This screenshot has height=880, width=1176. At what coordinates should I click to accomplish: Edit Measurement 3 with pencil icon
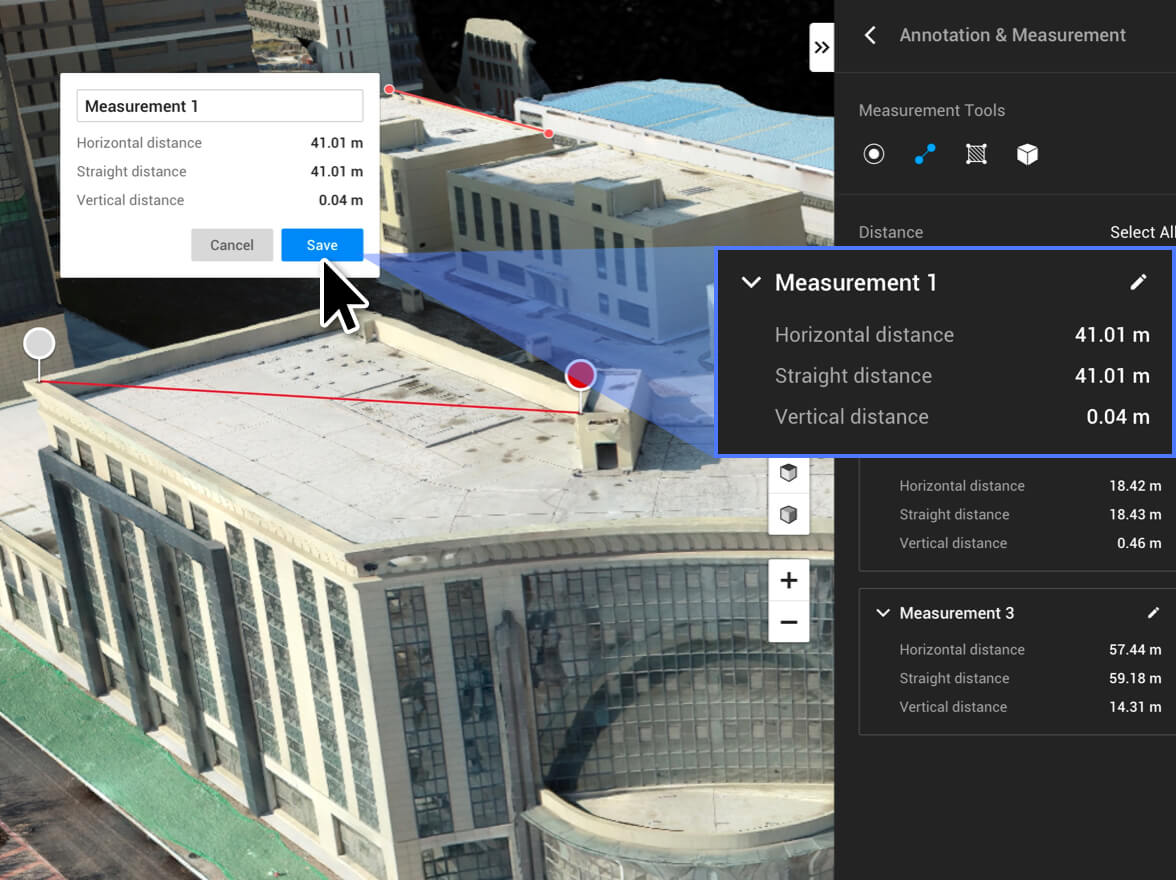pos(1153,613)
